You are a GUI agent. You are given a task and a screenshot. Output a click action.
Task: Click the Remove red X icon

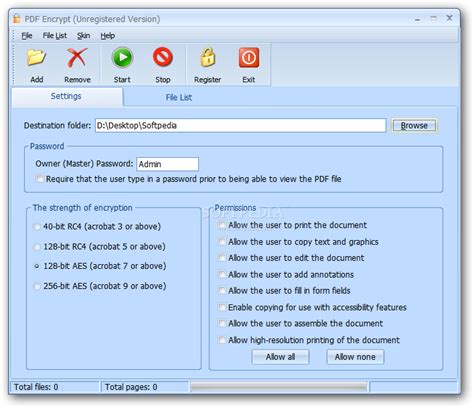(77, 57)
